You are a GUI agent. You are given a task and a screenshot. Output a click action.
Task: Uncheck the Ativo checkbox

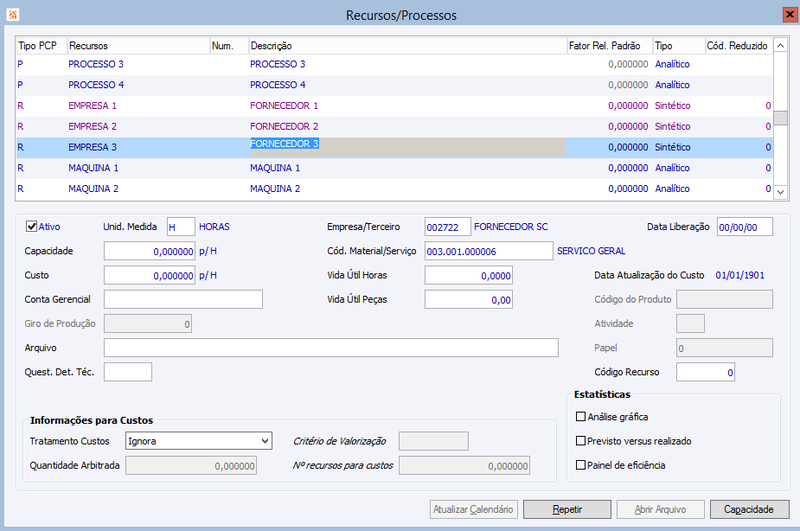(32, 227)
